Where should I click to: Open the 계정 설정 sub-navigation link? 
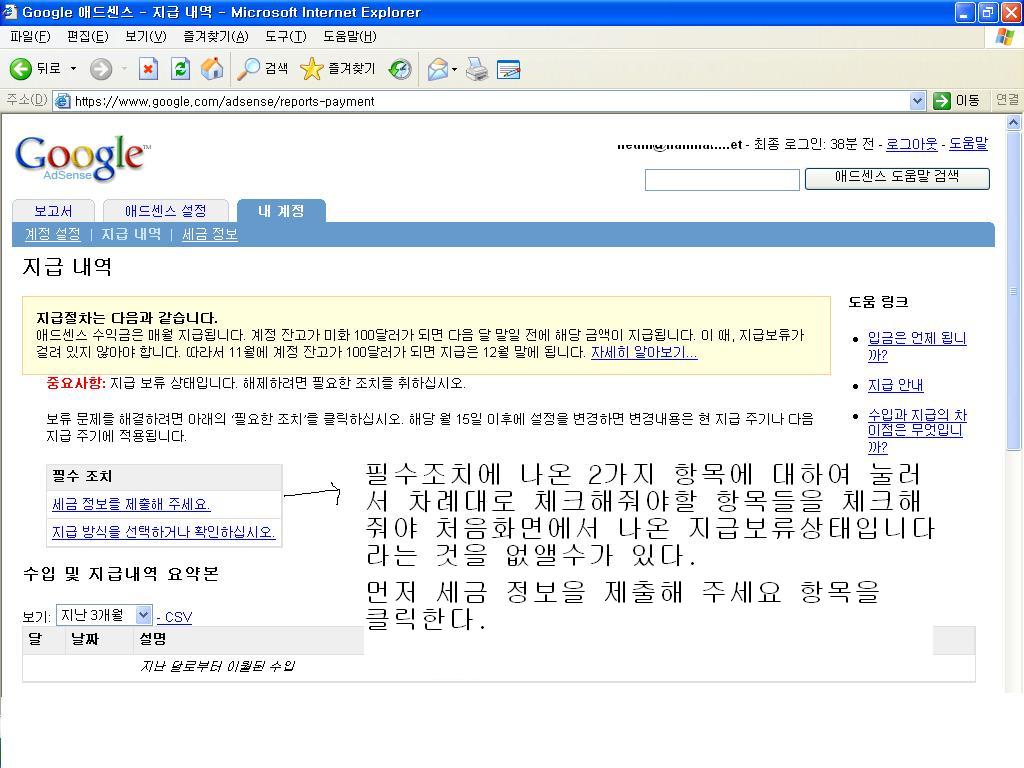click(52, 234)
